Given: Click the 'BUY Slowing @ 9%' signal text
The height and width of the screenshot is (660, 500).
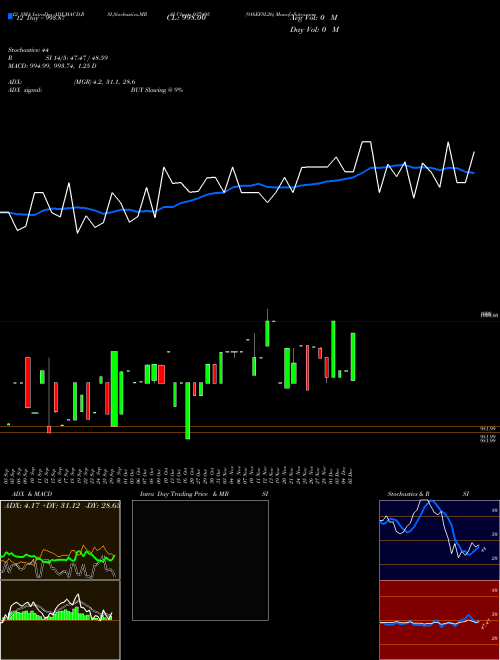Looking at the screenshot, I should 157,90.
